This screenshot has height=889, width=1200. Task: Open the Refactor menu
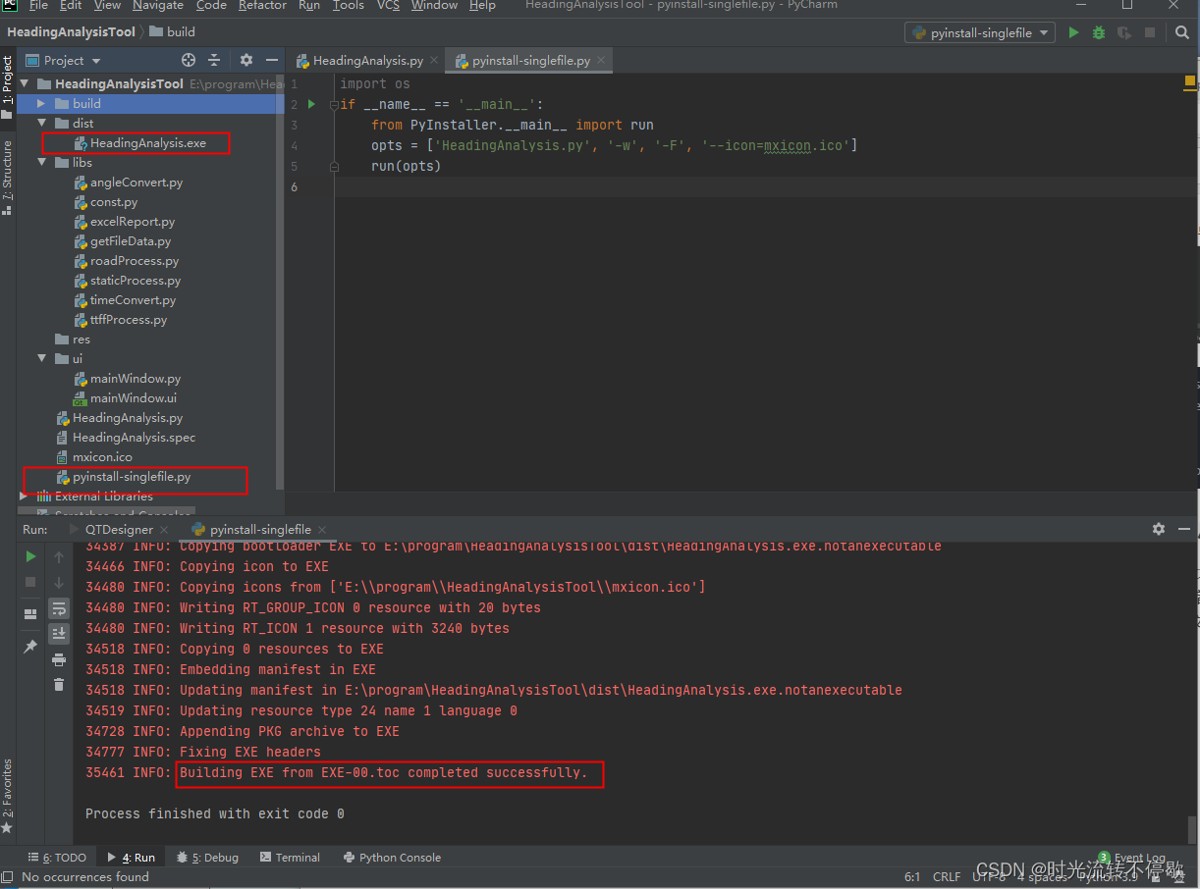pyautogui.click(x=262, y=6)
